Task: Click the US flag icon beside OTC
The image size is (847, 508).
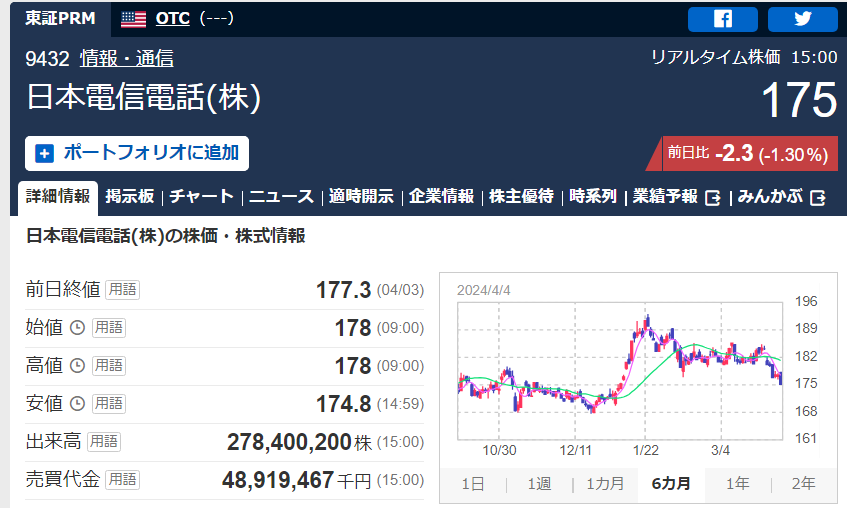Action: coord(133,19)
